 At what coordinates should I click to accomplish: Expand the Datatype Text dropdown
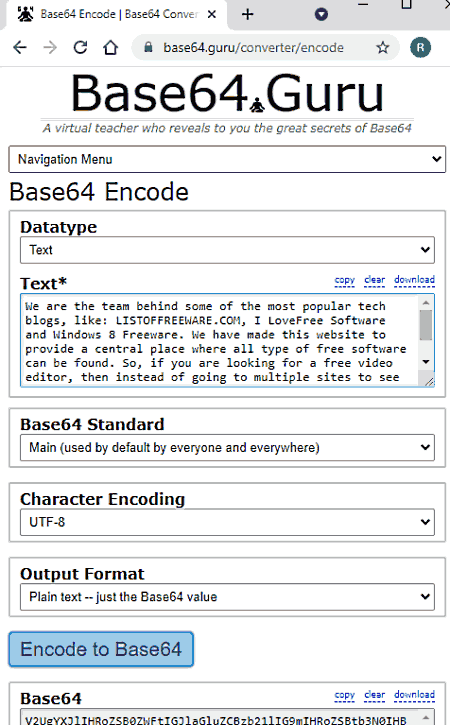(x=227, y=250)
